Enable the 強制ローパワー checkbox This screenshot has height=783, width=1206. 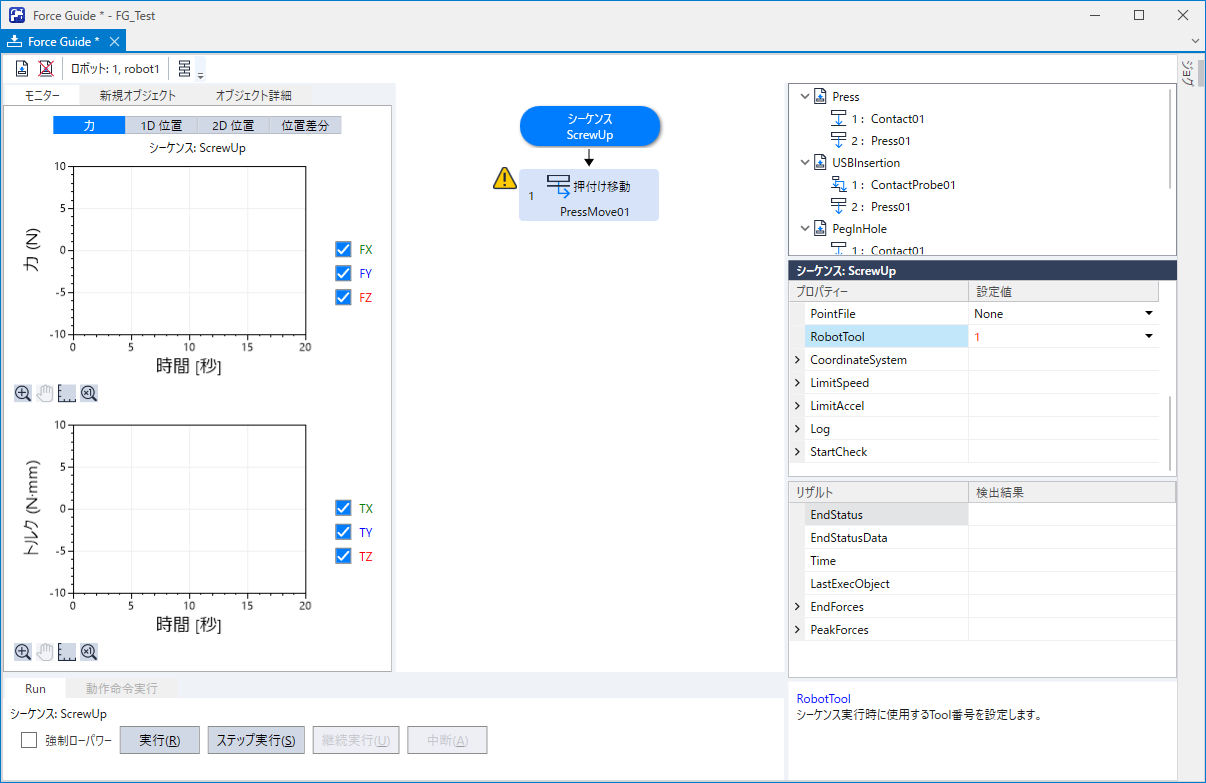pyautogui.click(x=29, y=741)
